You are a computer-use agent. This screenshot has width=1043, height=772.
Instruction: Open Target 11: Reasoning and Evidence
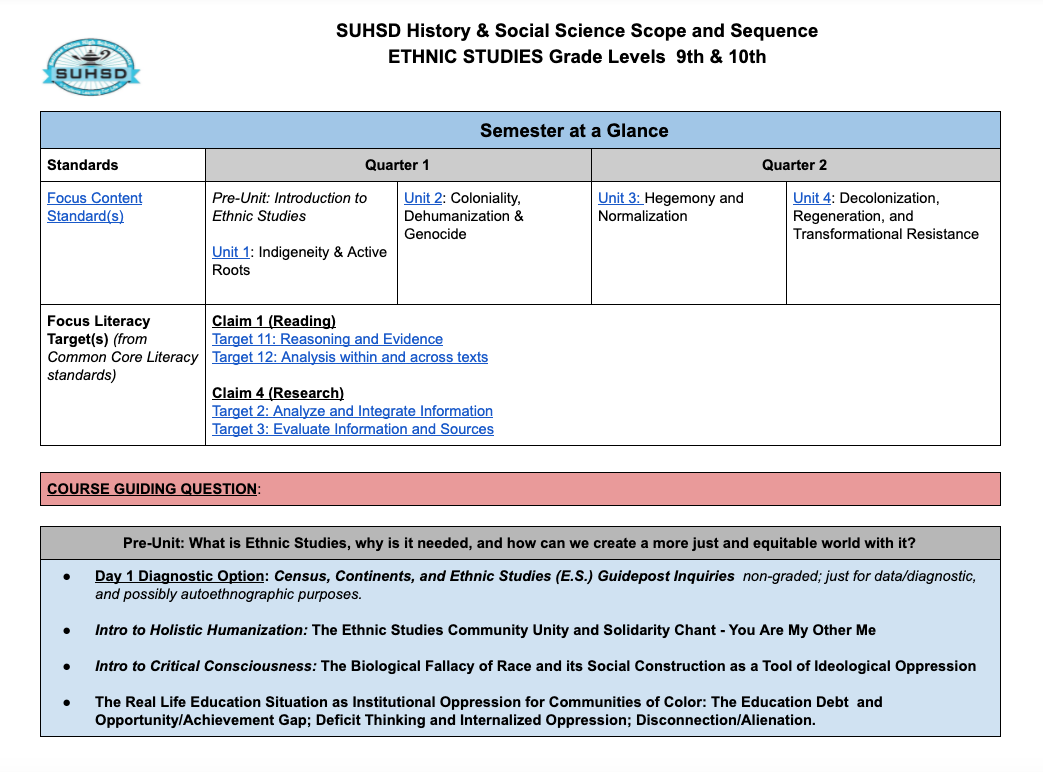[327, 339]
